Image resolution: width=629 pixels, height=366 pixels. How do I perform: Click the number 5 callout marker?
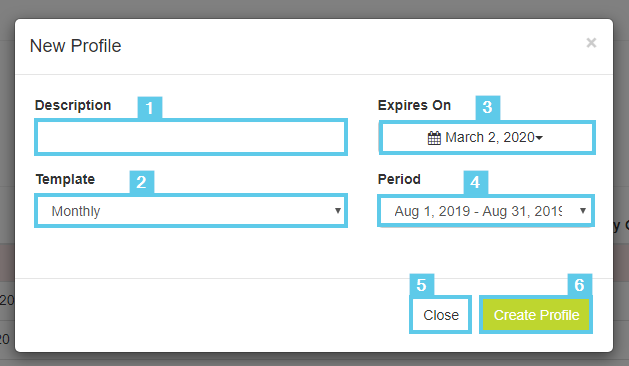click(422, 285)
